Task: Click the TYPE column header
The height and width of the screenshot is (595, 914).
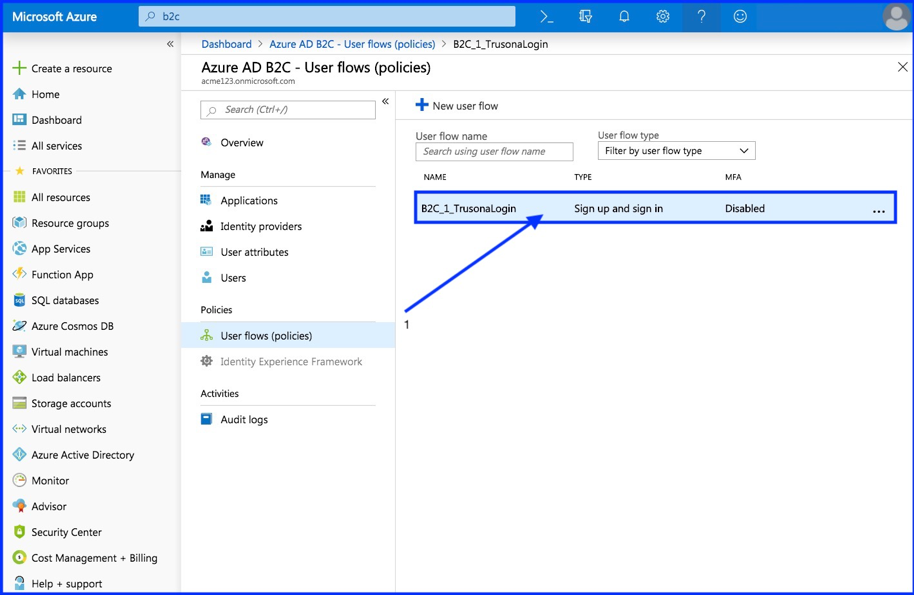Action: point(583,177)
